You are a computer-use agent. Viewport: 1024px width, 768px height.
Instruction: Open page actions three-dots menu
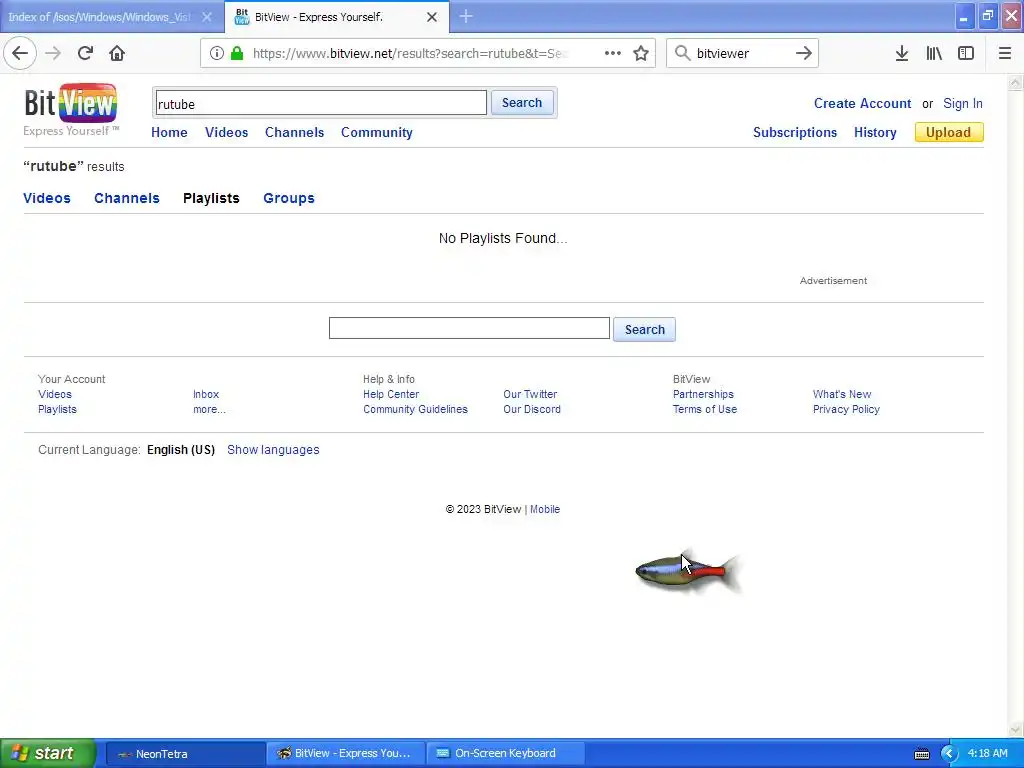(613, 53)
